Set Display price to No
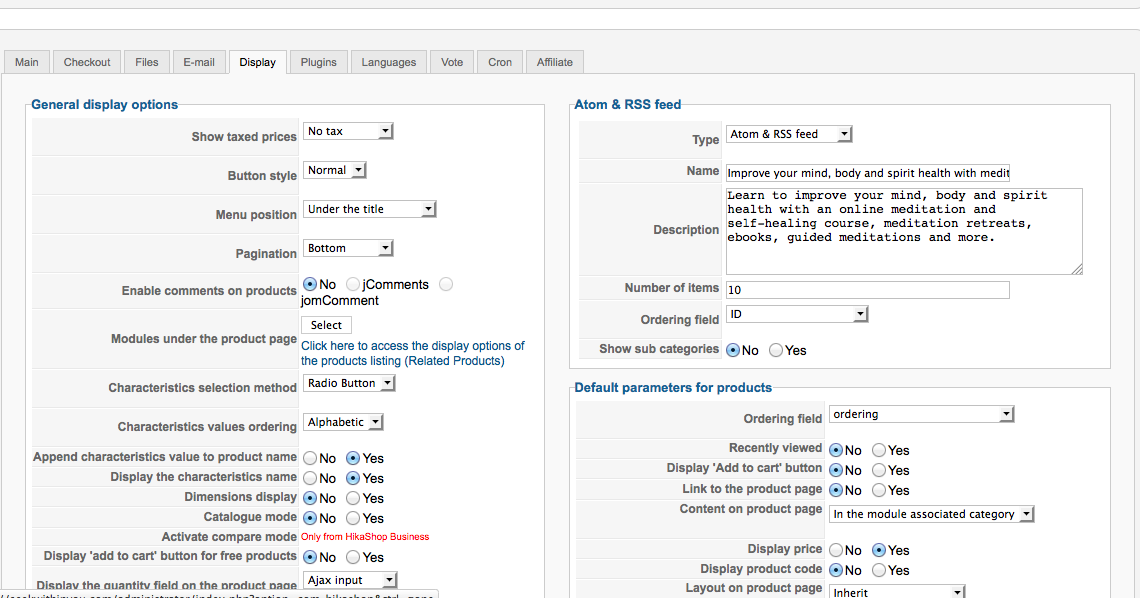This screenshot has width=1140, height=598. tap(836, 550)
